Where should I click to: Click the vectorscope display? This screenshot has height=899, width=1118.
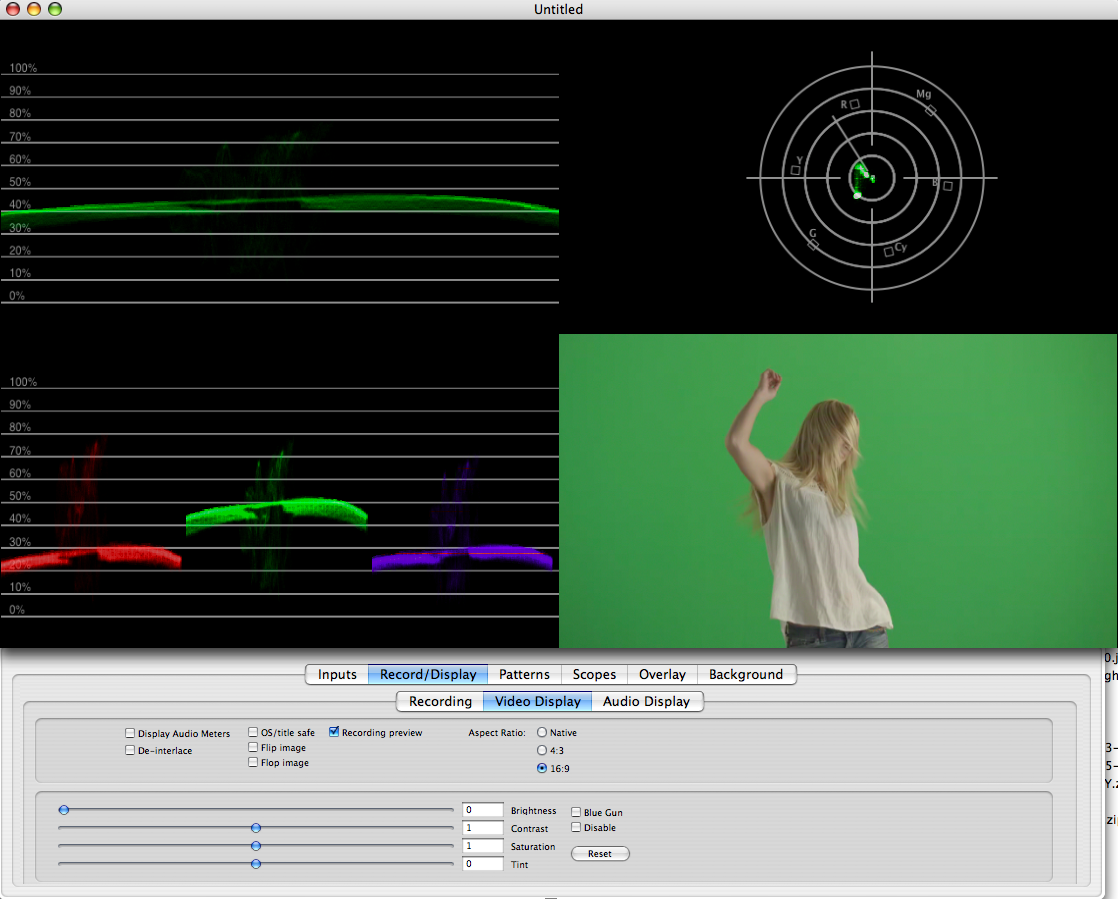871,178
